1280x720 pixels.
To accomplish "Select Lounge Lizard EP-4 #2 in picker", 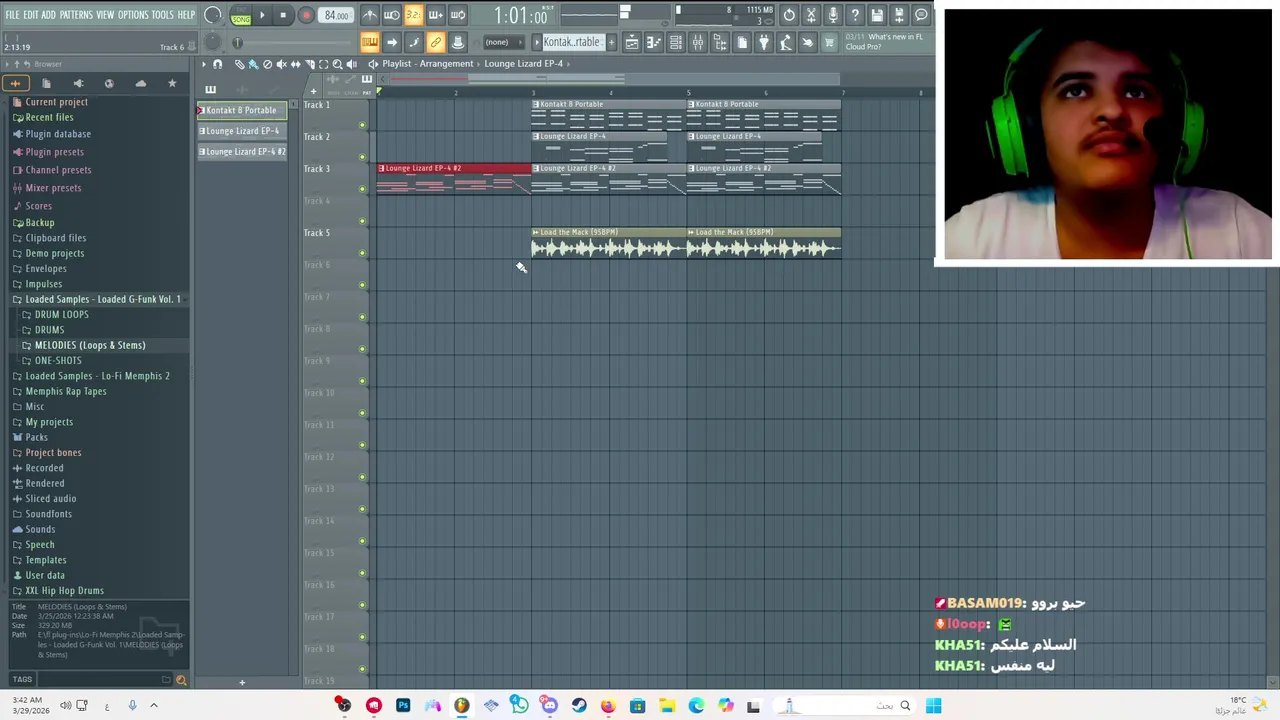I will click(x=242, y=152).
